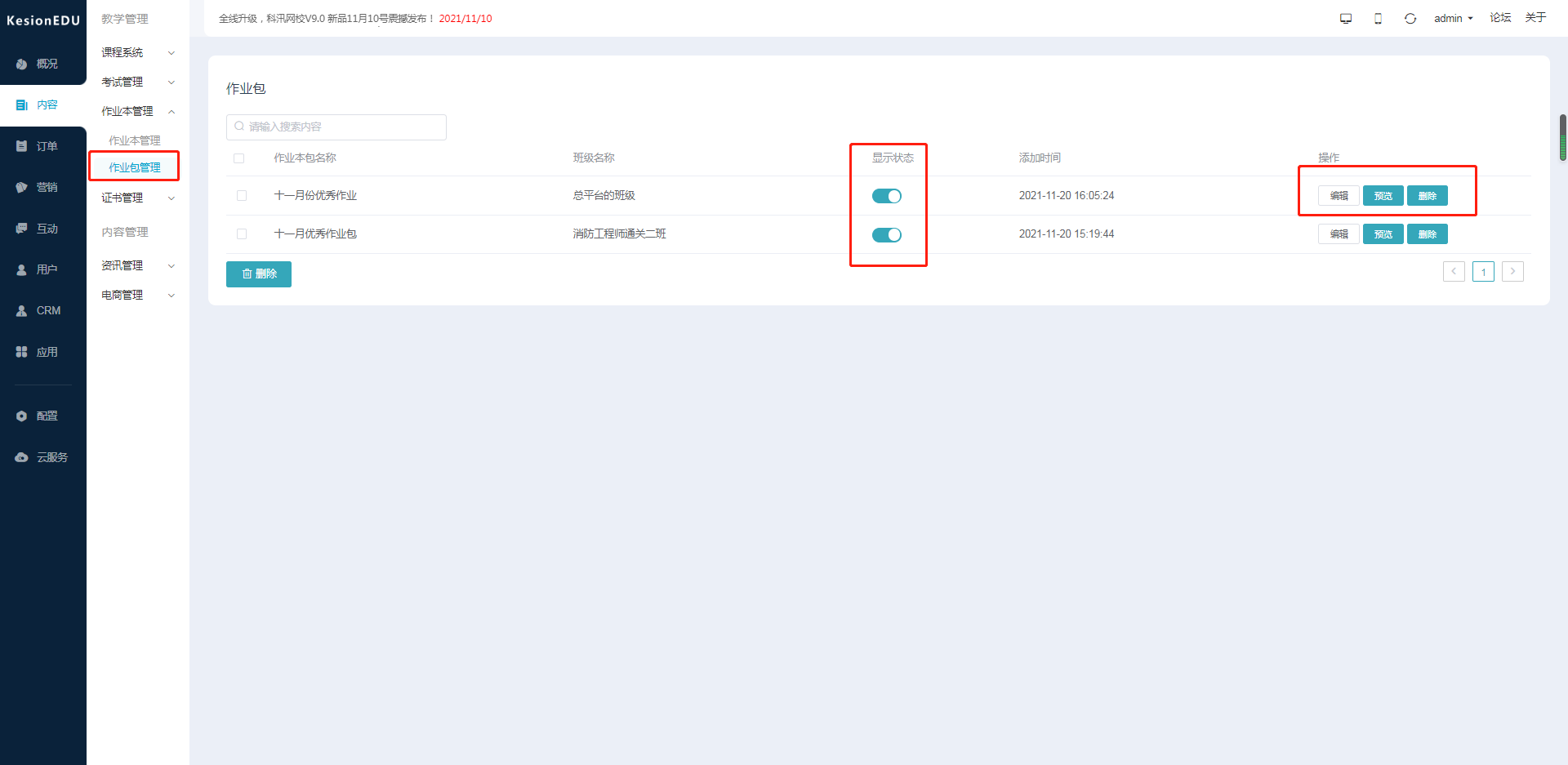Screen dimensions: 1568x765
Task: Open the 营销 marketing sidebar icon
Action: (x=22, y=187)
